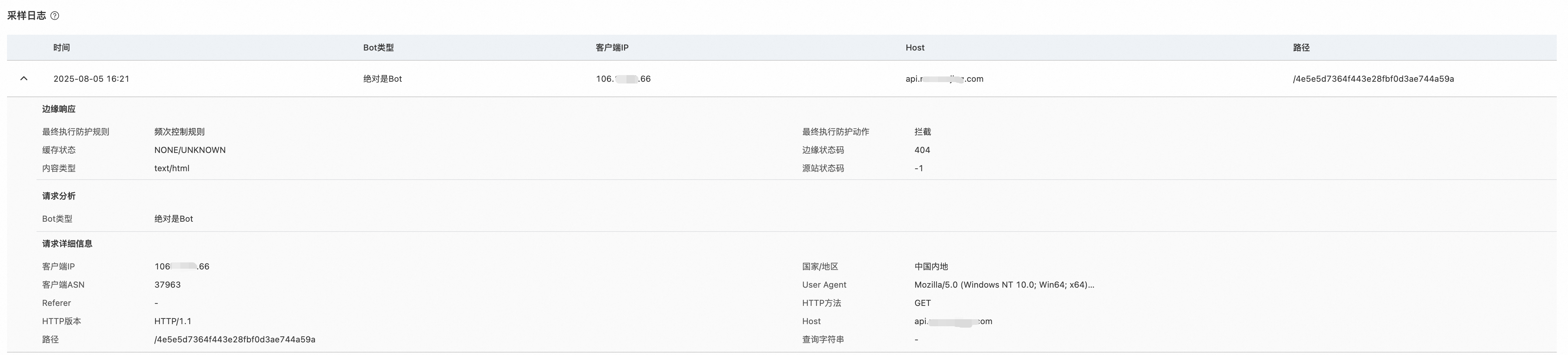Select the origin status code -1
1568x355 pixels.
tap(918, 168)
